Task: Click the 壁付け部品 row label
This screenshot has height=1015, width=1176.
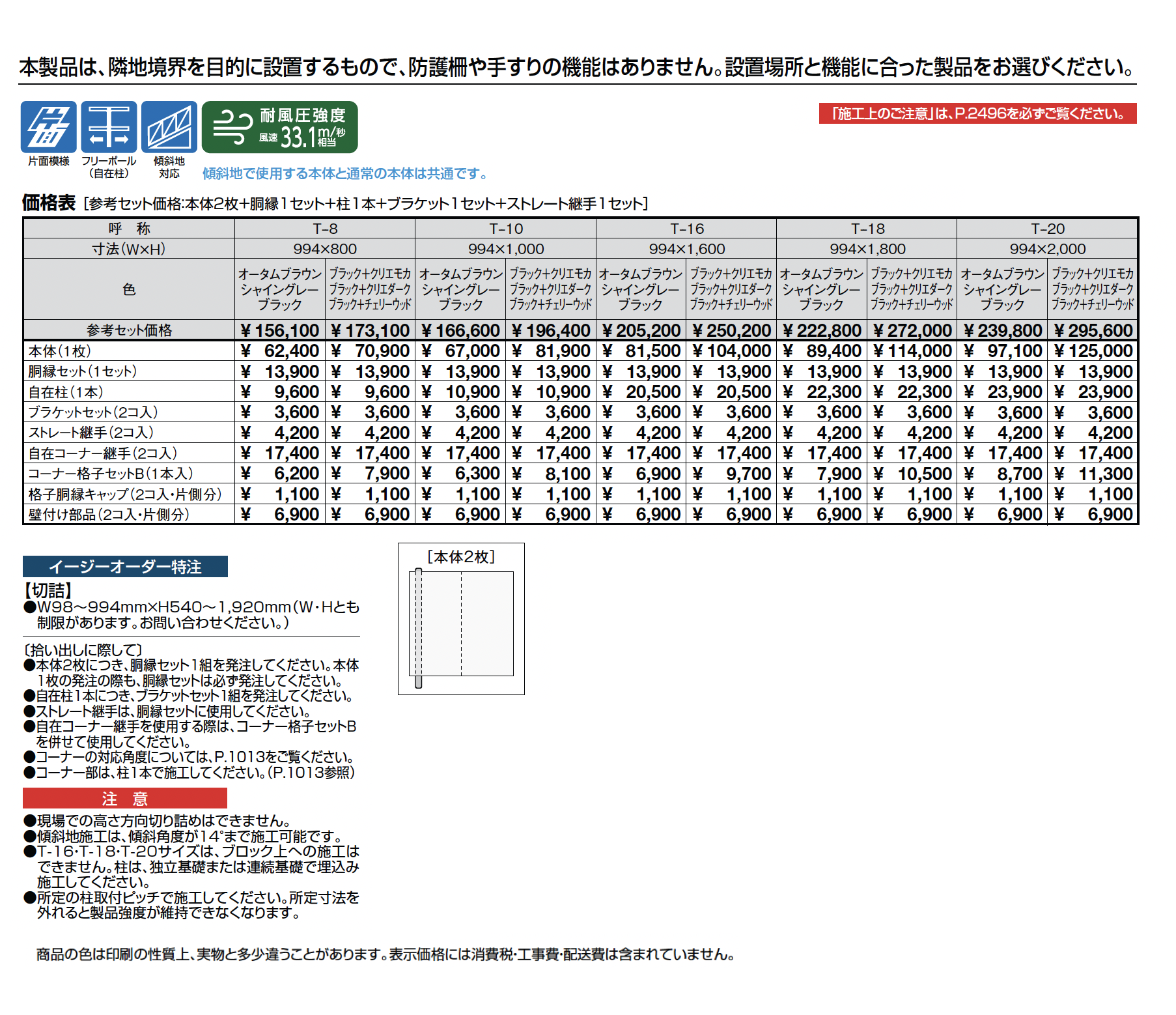Action: pos(109,515)
